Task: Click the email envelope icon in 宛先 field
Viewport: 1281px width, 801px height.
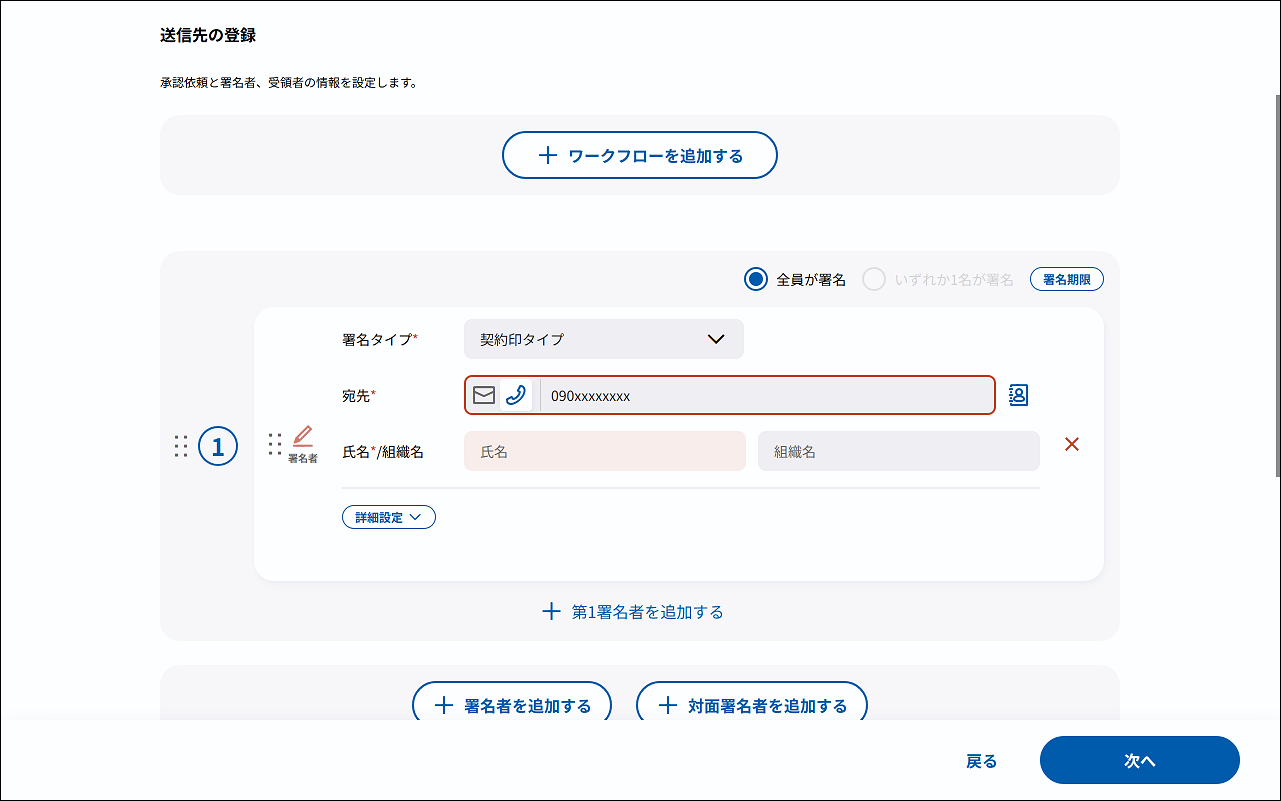Action: pyautogui.click(x=484, y=395)
